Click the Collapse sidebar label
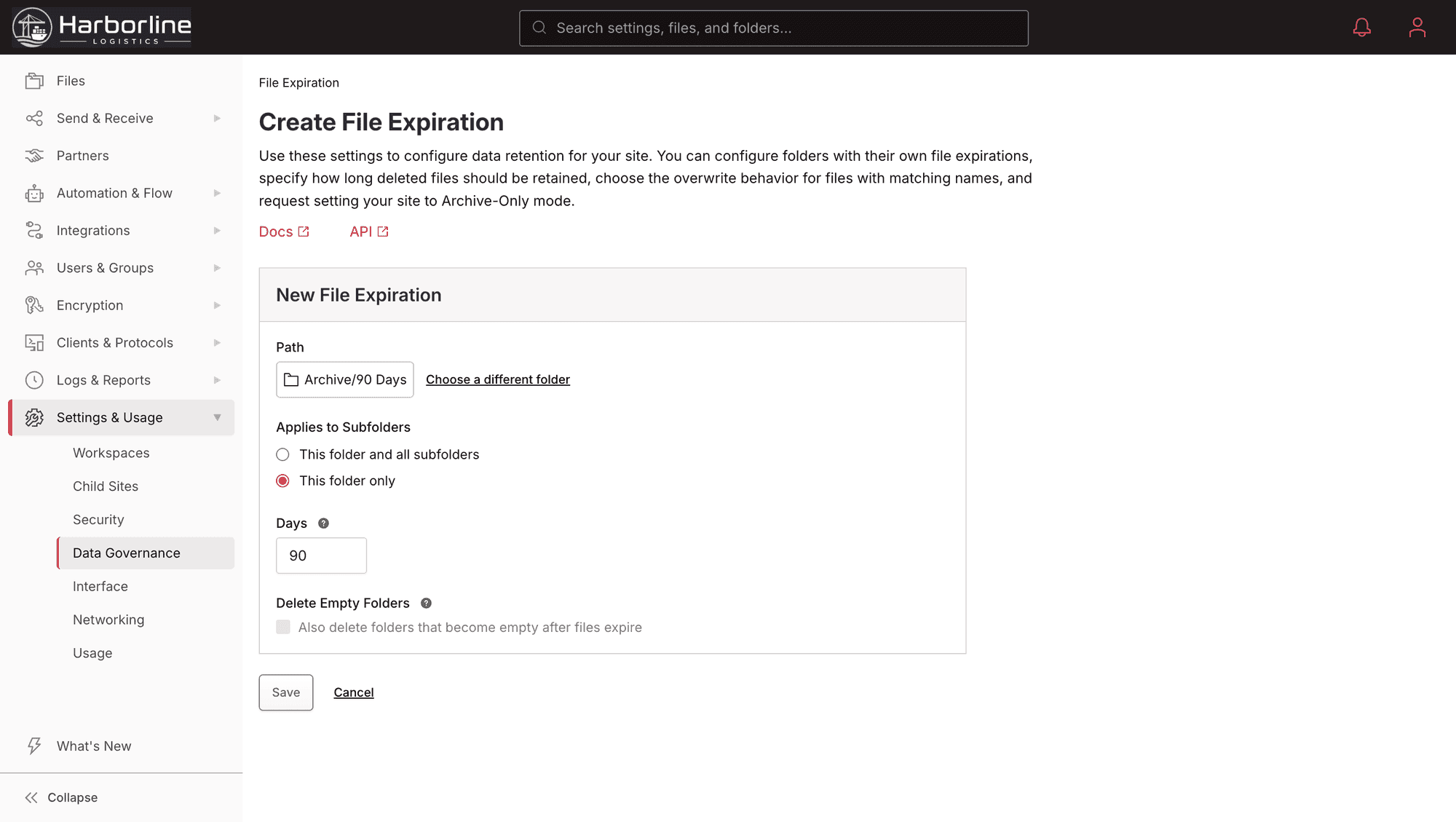This screenshot has height=822, width=1456. pos(73,798)
